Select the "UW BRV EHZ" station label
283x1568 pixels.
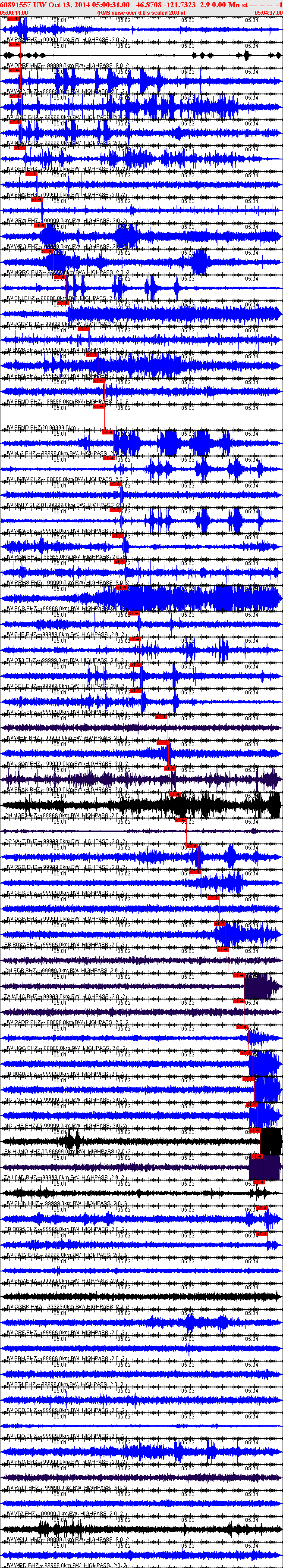(21, 1281)
